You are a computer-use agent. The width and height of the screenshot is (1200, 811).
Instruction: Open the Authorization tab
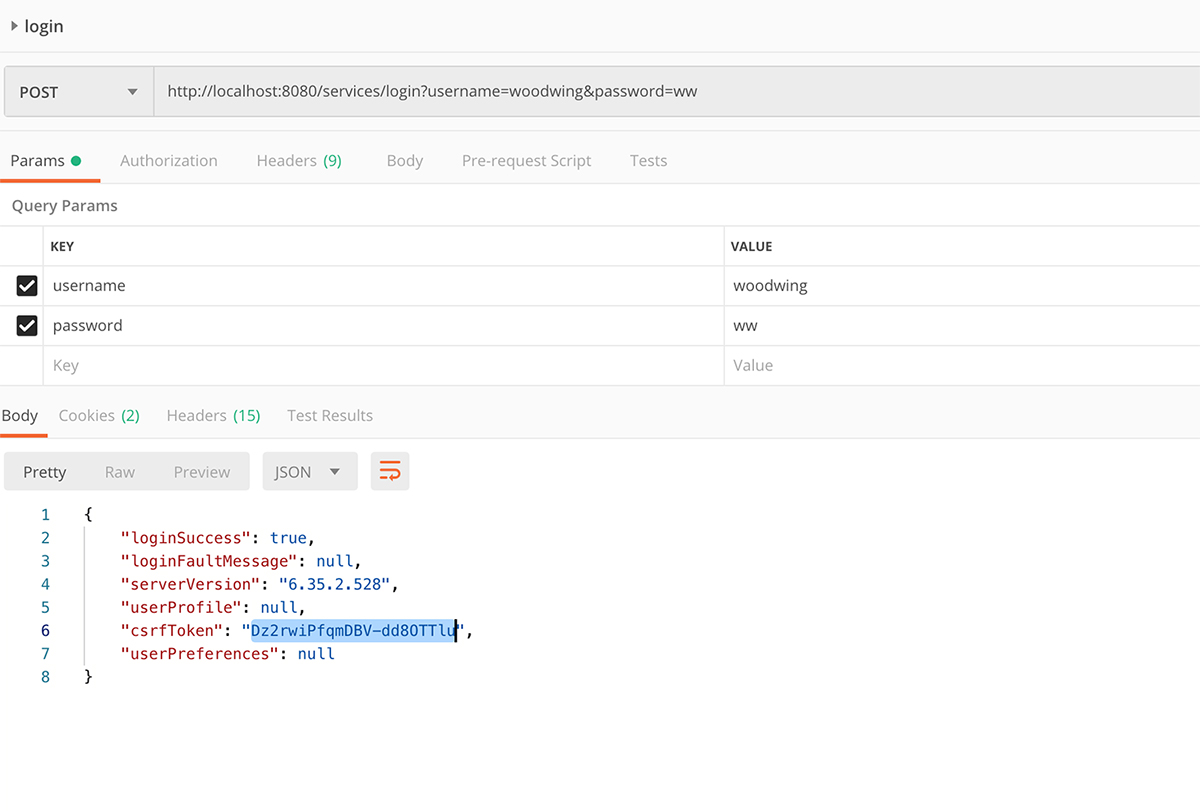[169, 161]
